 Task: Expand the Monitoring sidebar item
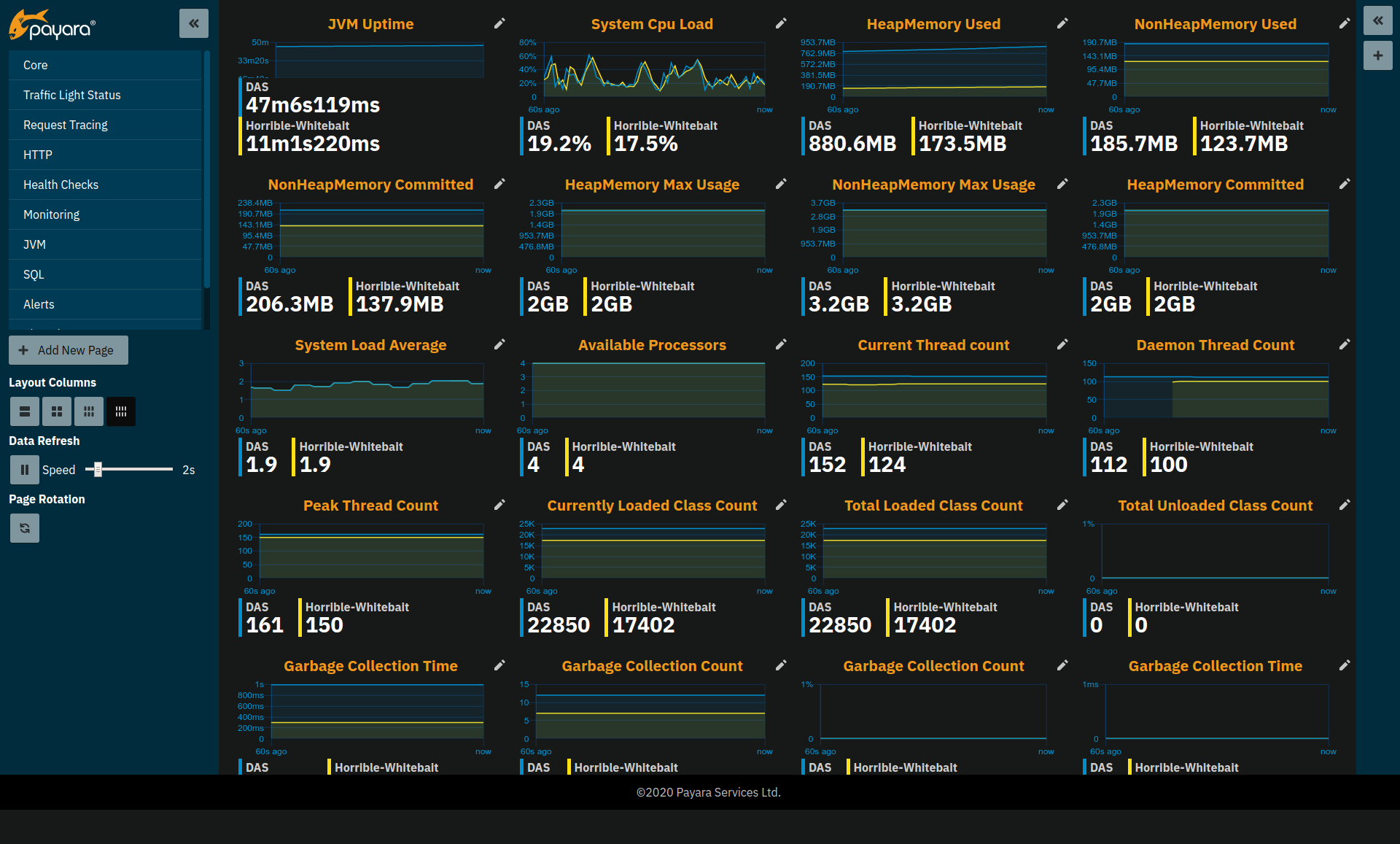(x=51, y=215)
